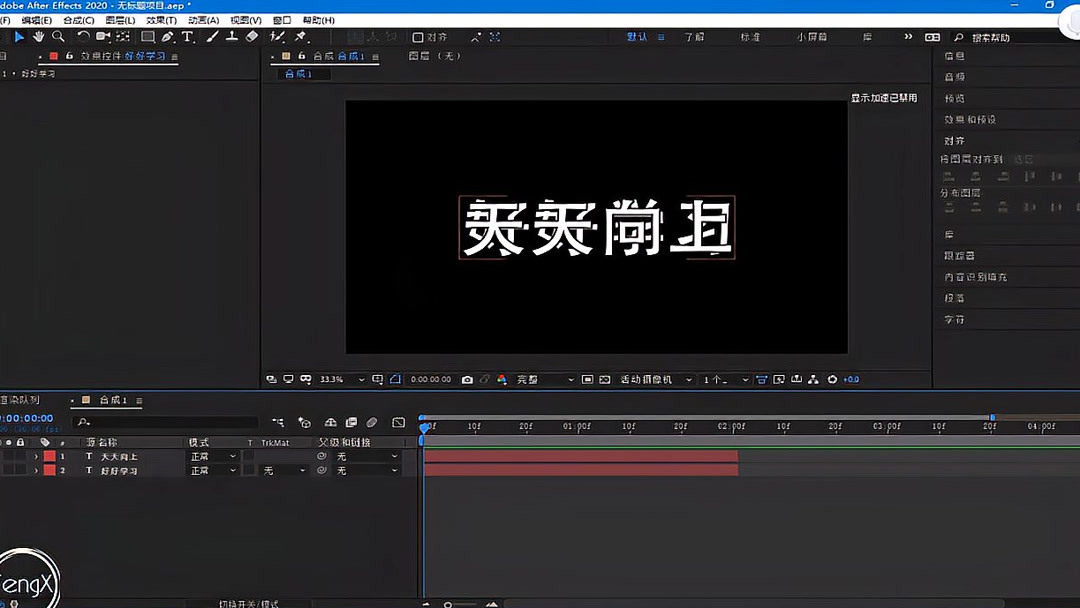The width and height of the screenshot is (1080, 608).
Task: Take a snapshot of the composition
Action: click(468, 379)
